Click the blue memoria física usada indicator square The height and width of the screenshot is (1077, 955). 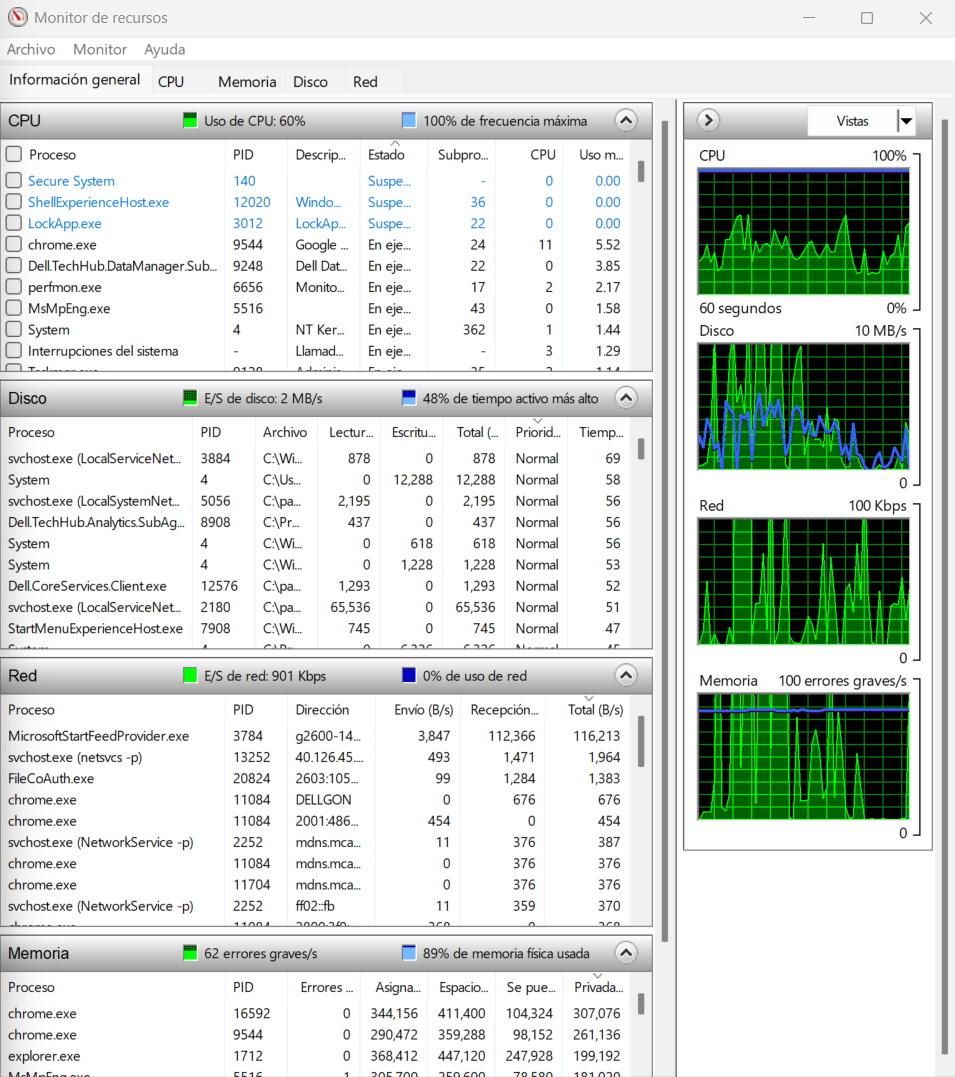(409, 953)
